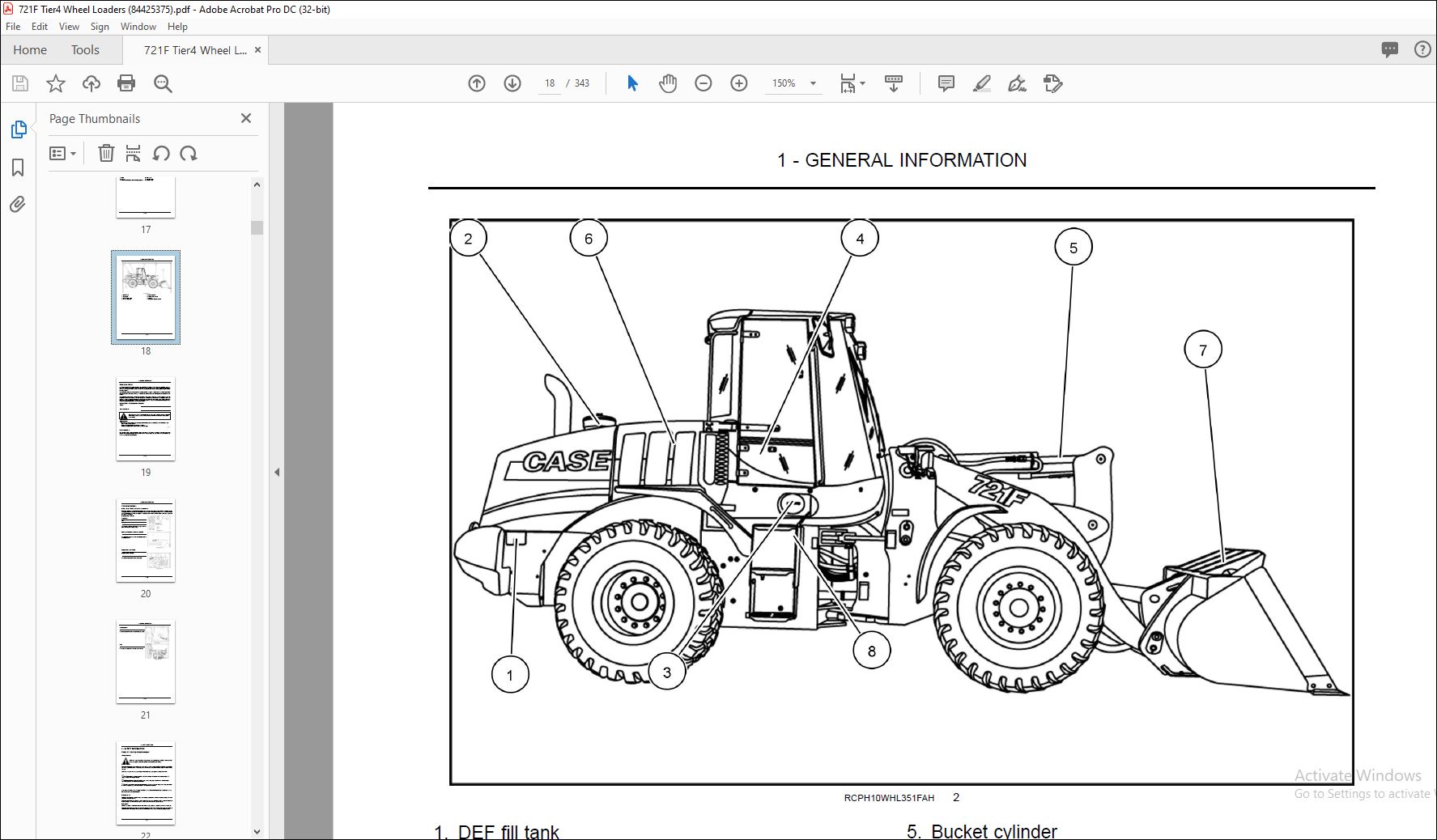The width and height of the screenshot is (1437, 840).
Task: Open the Export PDF tool
Action: click(x=1052, y=83)
